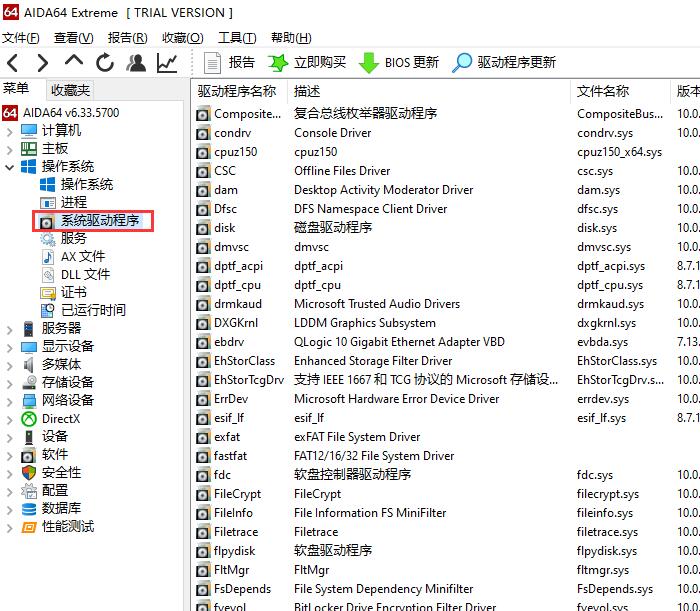Screen dimensions: 700x611
Task: Click the 软件 tree item icon
Action: (x=28, y=456)
